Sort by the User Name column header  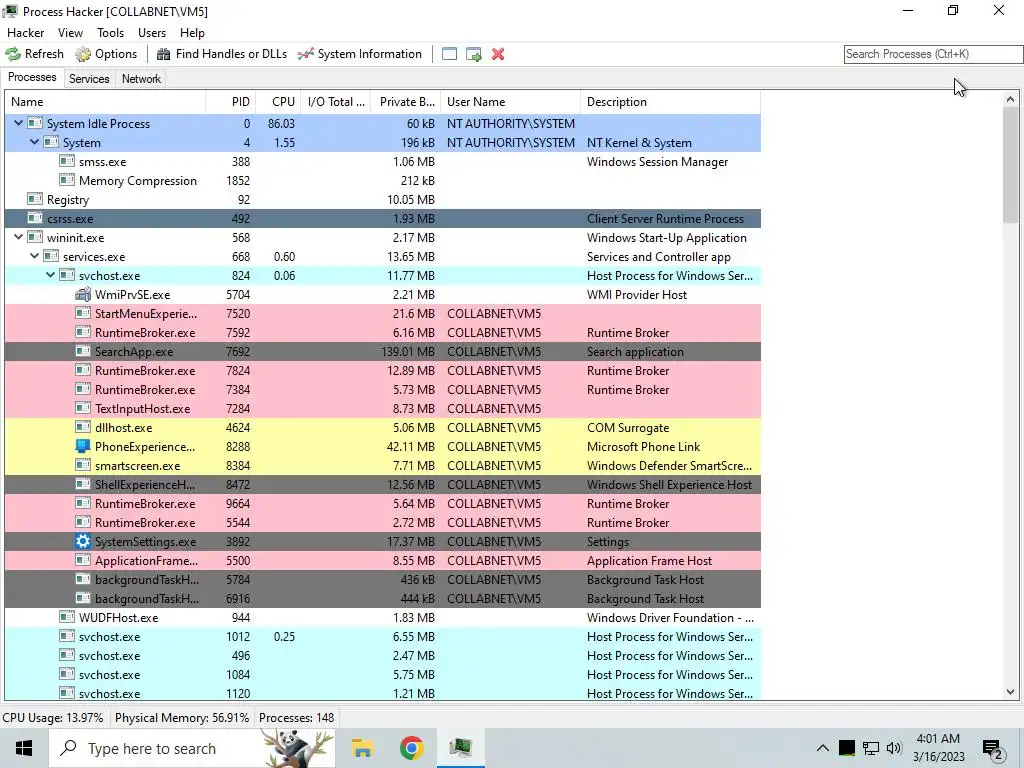511,102
